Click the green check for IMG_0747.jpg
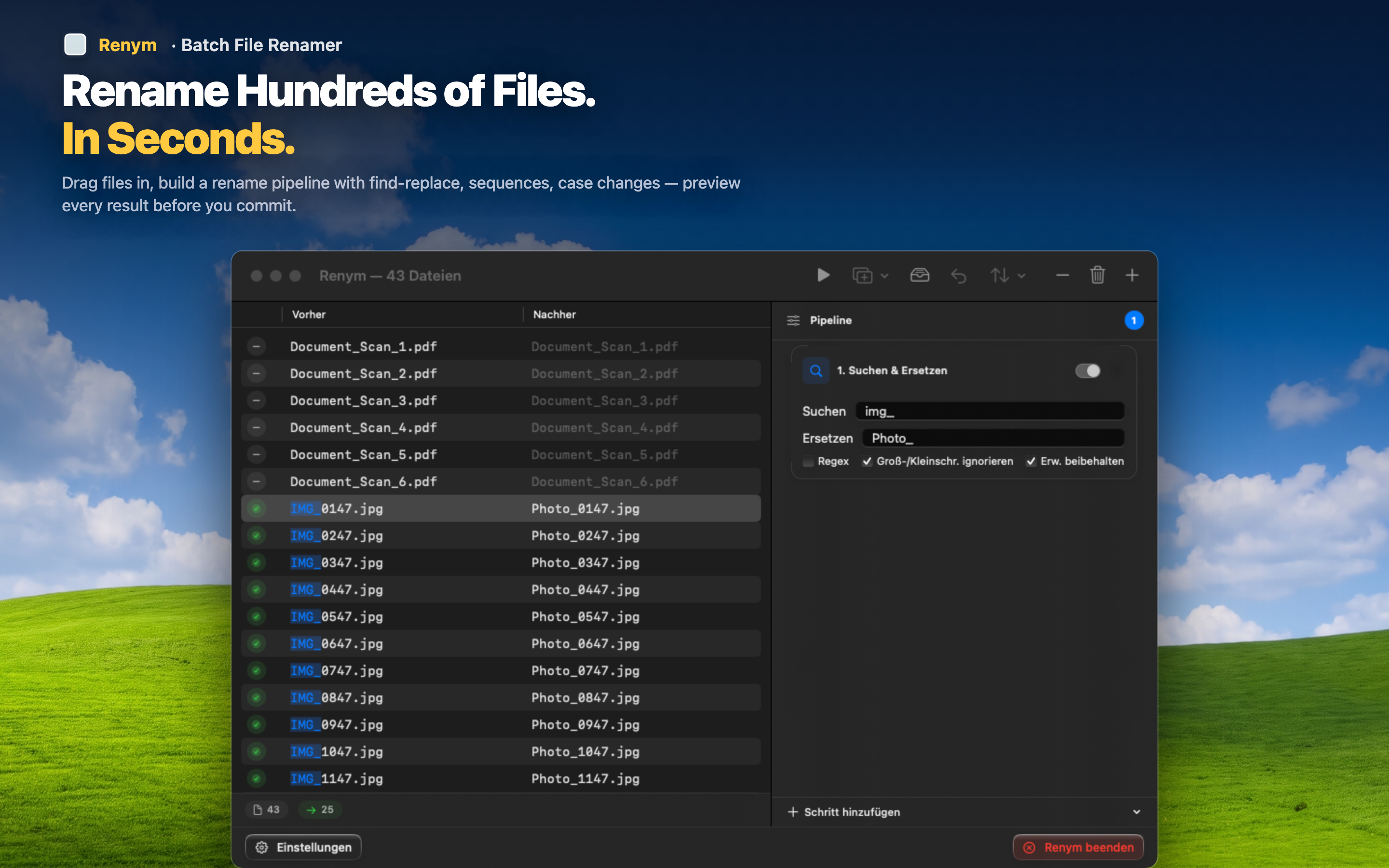Screen dimensions: 1389x868 (257, 670)
